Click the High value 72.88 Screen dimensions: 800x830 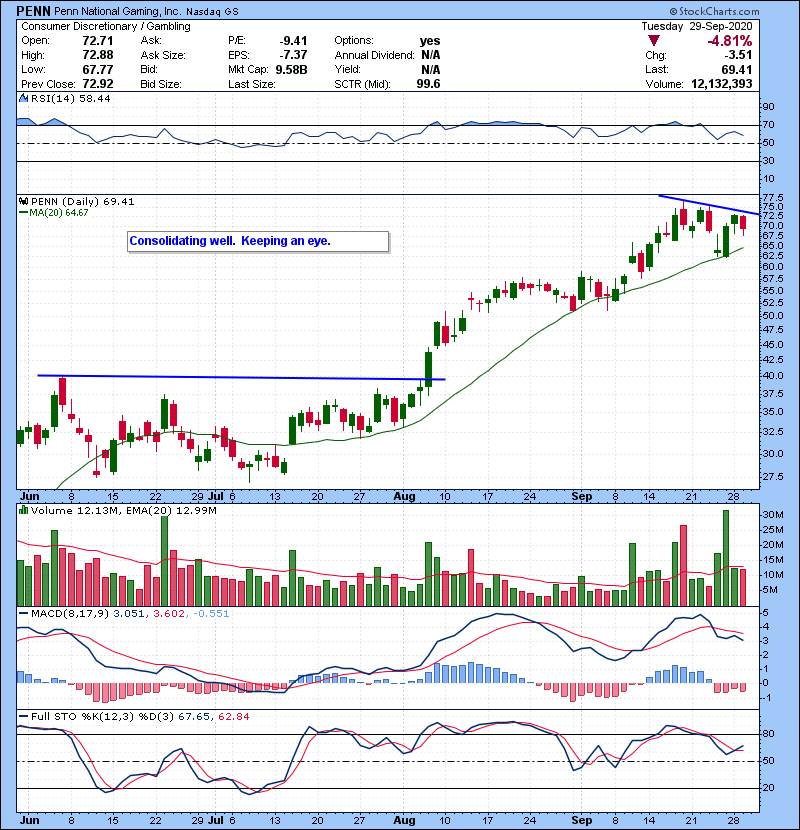(x=98, y=55)
